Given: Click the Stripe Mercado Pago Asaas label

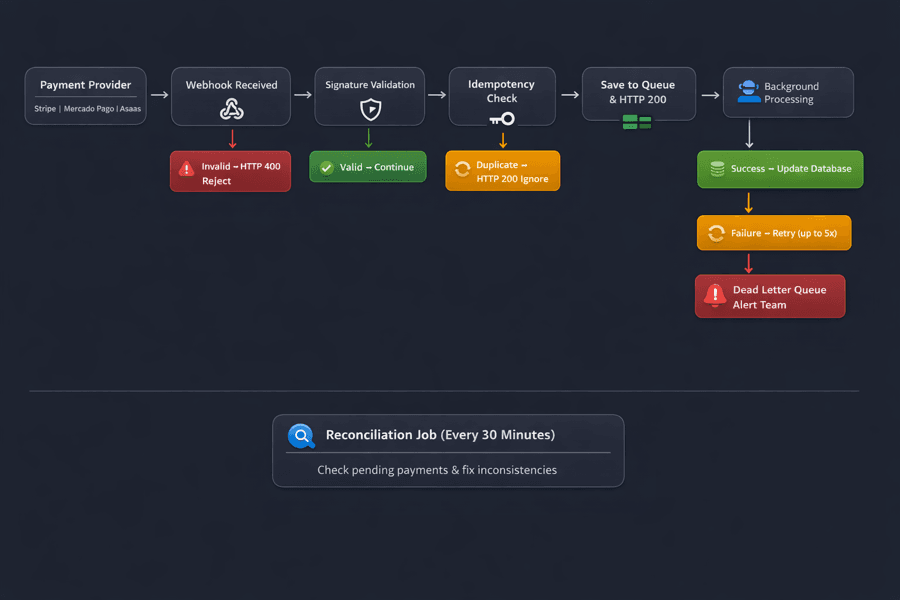Looking at the screenshot, I should tap(85, 108).
